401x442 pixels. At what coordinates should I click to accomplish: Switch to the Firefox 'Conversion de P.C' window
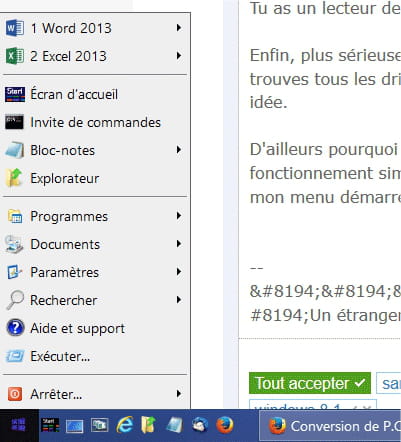point(330,426)
